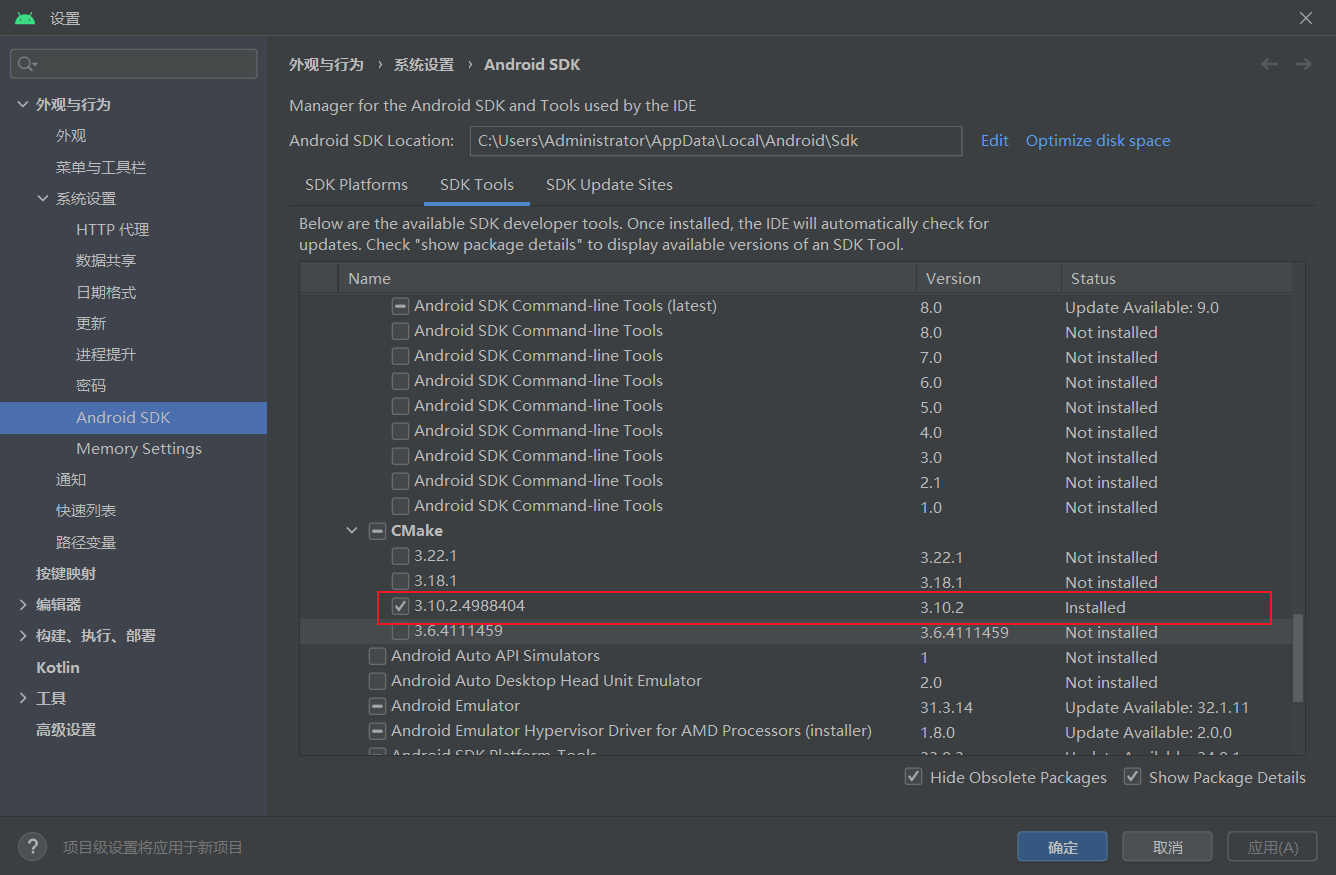Select the SDK Tools tab

[x=477, y=185]
